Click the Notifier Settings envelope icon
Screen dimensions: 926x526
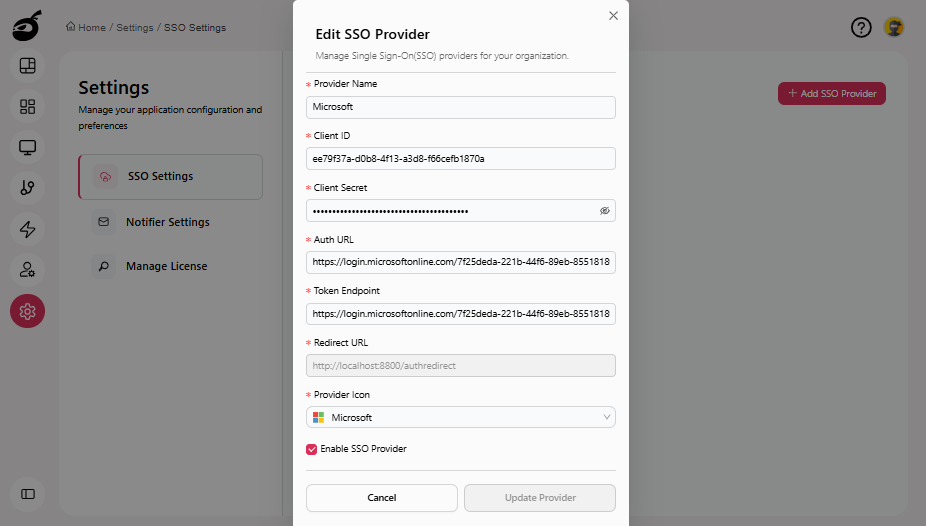[103, 222]
